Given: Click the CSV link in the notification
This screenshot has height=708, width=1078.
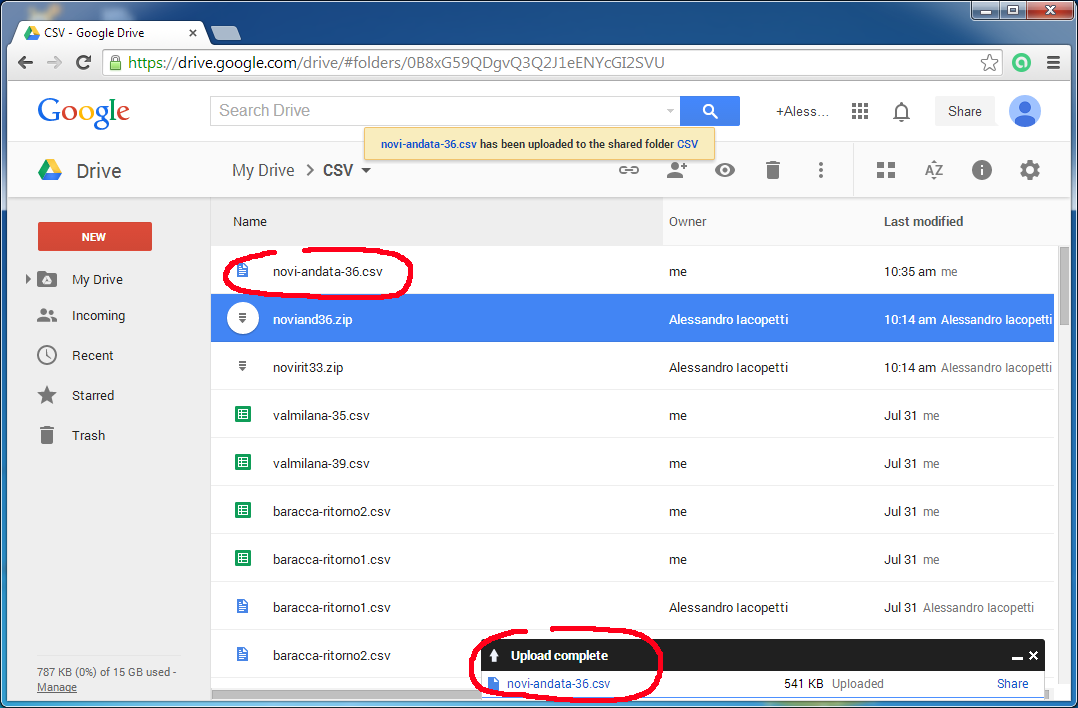Looking at the screenshot, I should click(688, 144).
